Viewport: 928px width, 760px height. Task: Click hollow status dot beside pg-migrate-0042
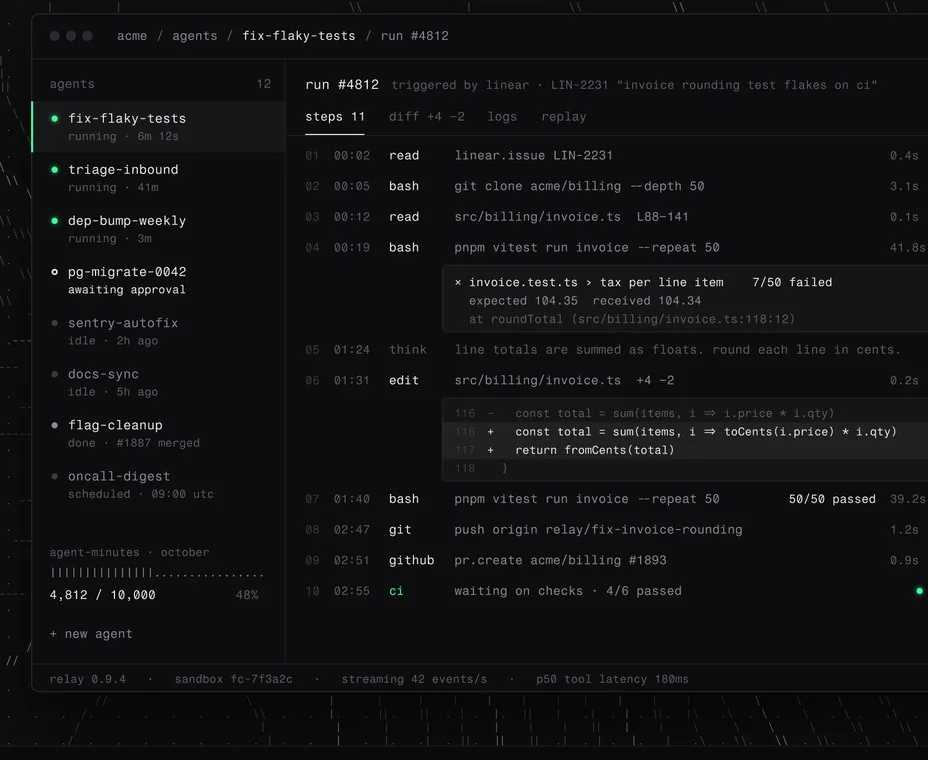tap(54, 272)
